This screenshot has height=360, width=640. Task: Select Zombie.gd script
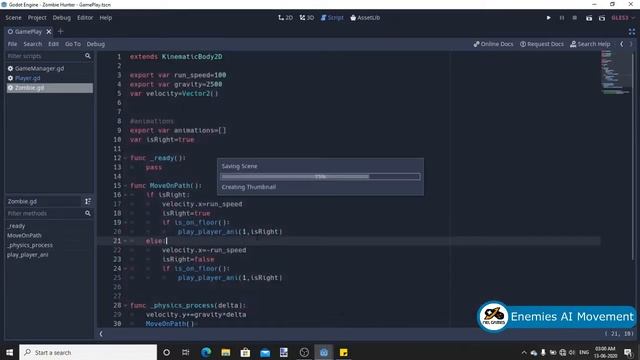[x=49, y=88]
